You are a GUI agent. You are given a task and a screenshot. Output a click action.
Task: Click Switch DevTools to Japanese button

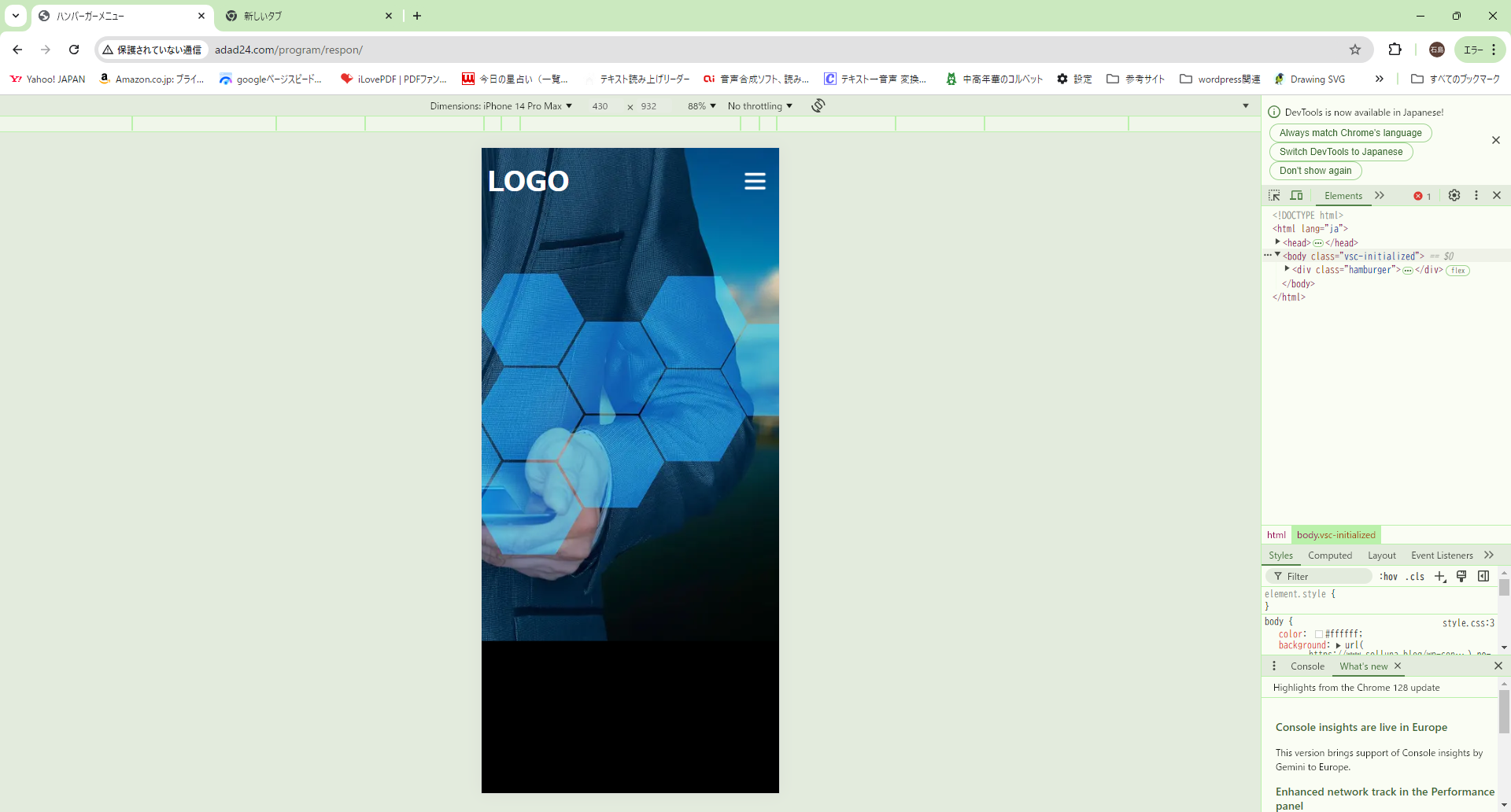pos(1341,152)
